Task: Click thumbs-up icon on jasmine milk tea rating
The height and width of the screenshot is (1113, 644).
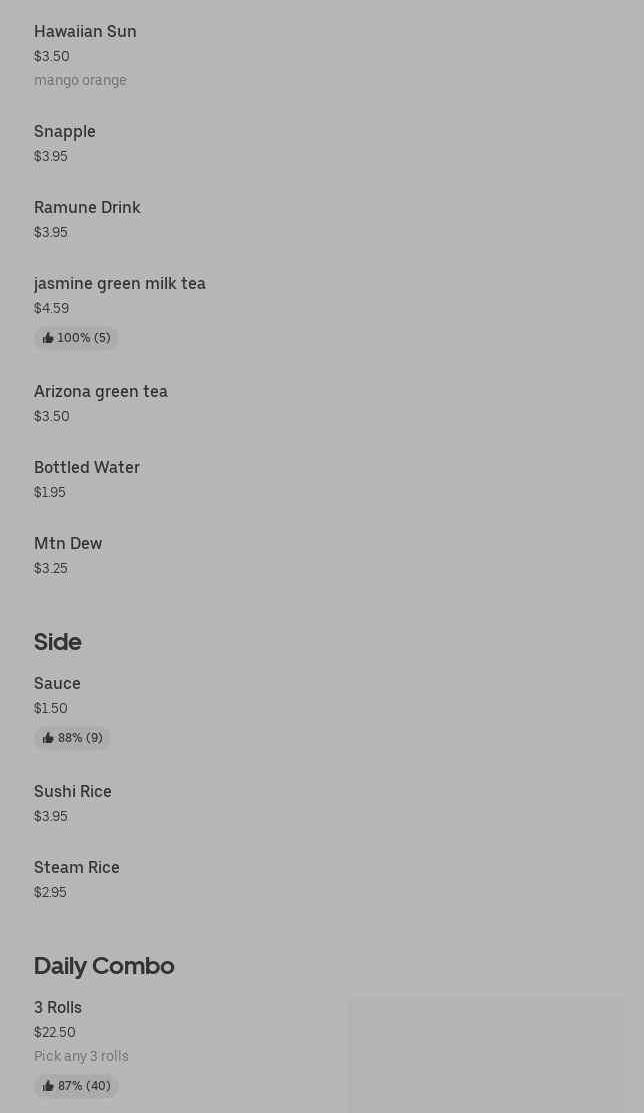Action: 48,338
